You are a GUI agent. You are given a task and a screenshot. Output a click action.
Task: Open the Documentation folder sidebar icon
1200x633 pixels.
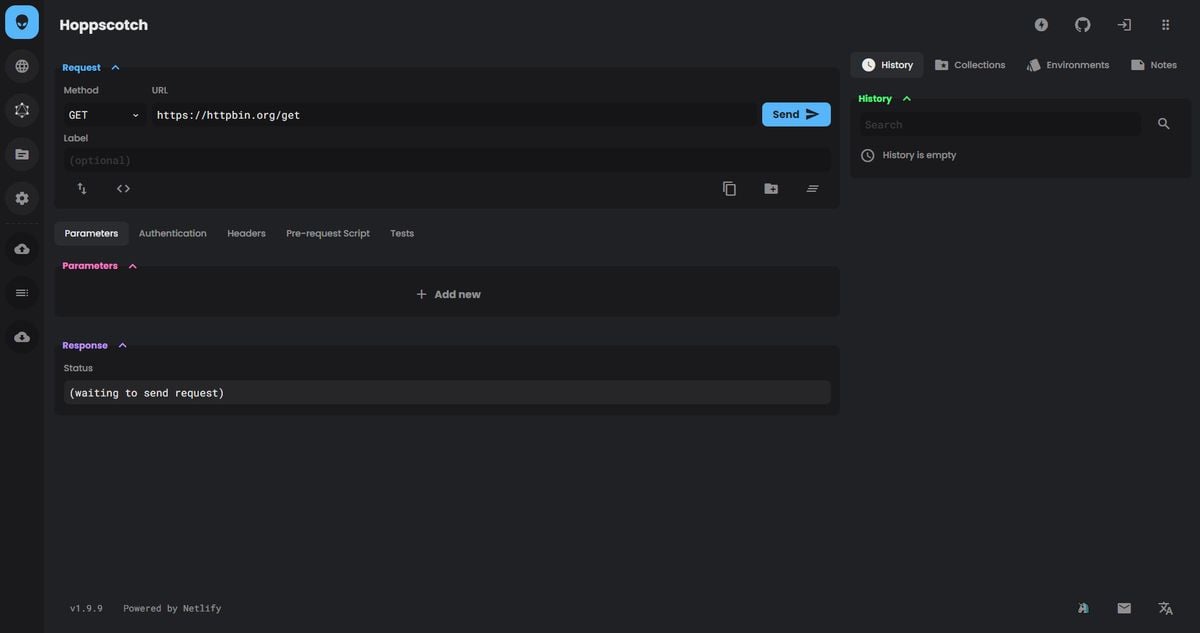[x=22, y=154]
